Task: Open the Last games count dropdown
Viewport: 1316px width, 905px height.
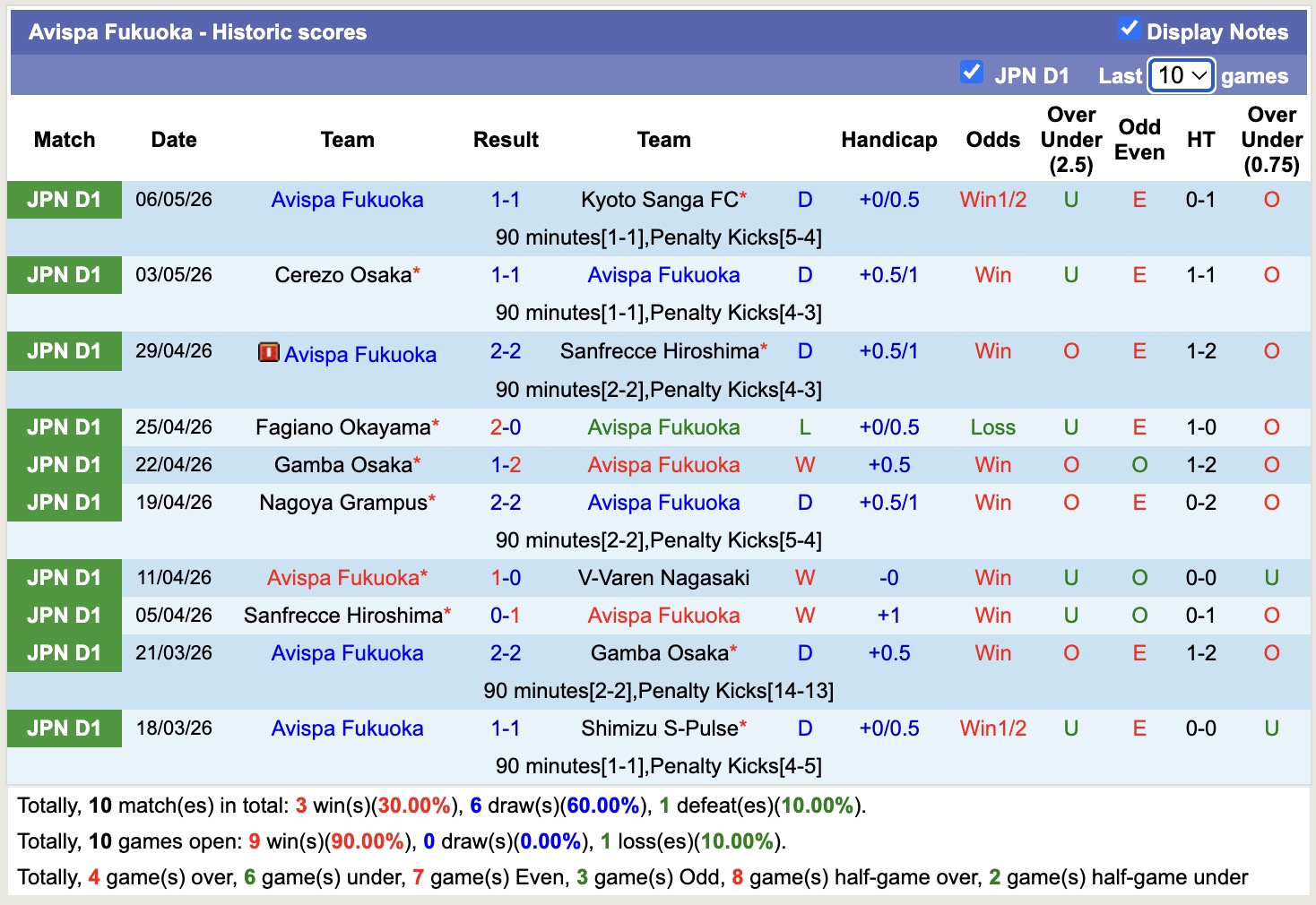Action: pos(1182,75)
